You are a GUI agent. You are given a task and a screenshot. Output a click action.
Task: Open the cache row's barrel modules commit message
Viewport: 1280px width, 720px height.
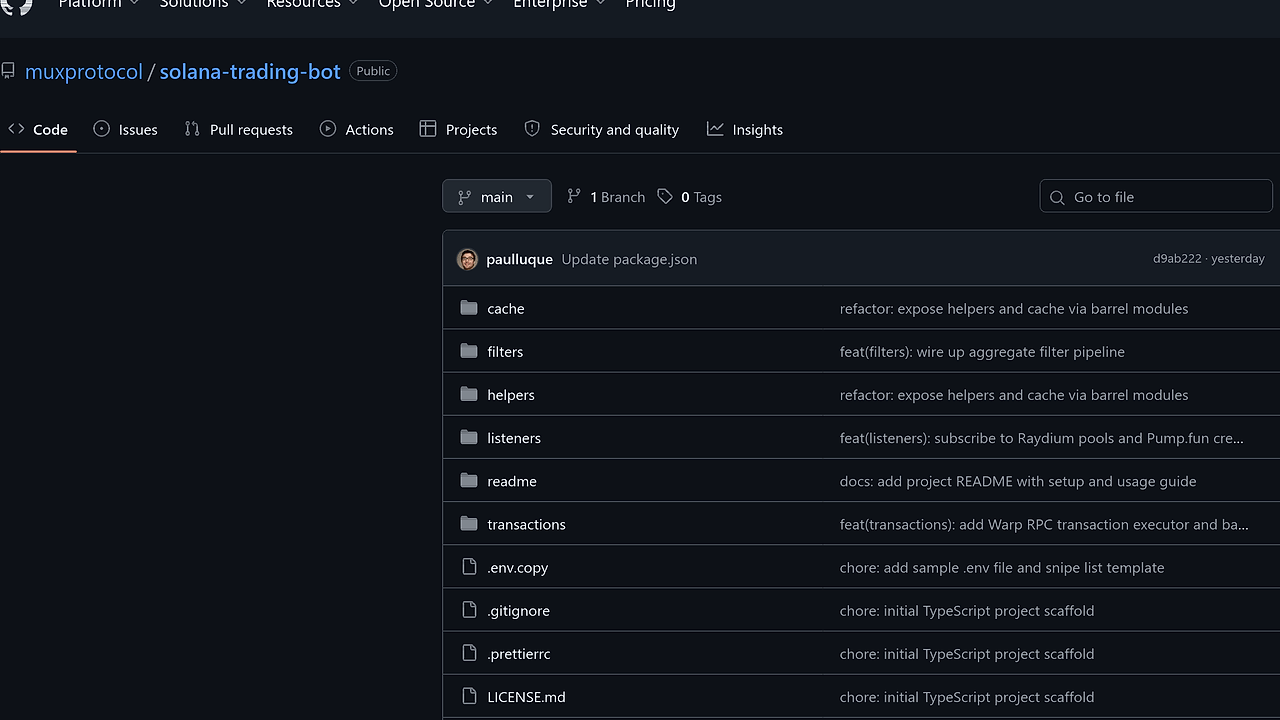[x=1014, y=309]
